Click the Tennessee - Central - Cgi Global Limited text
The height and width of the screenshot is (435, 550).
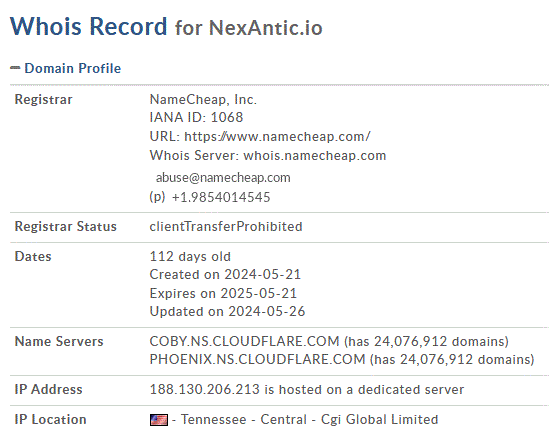pos(309,420)
